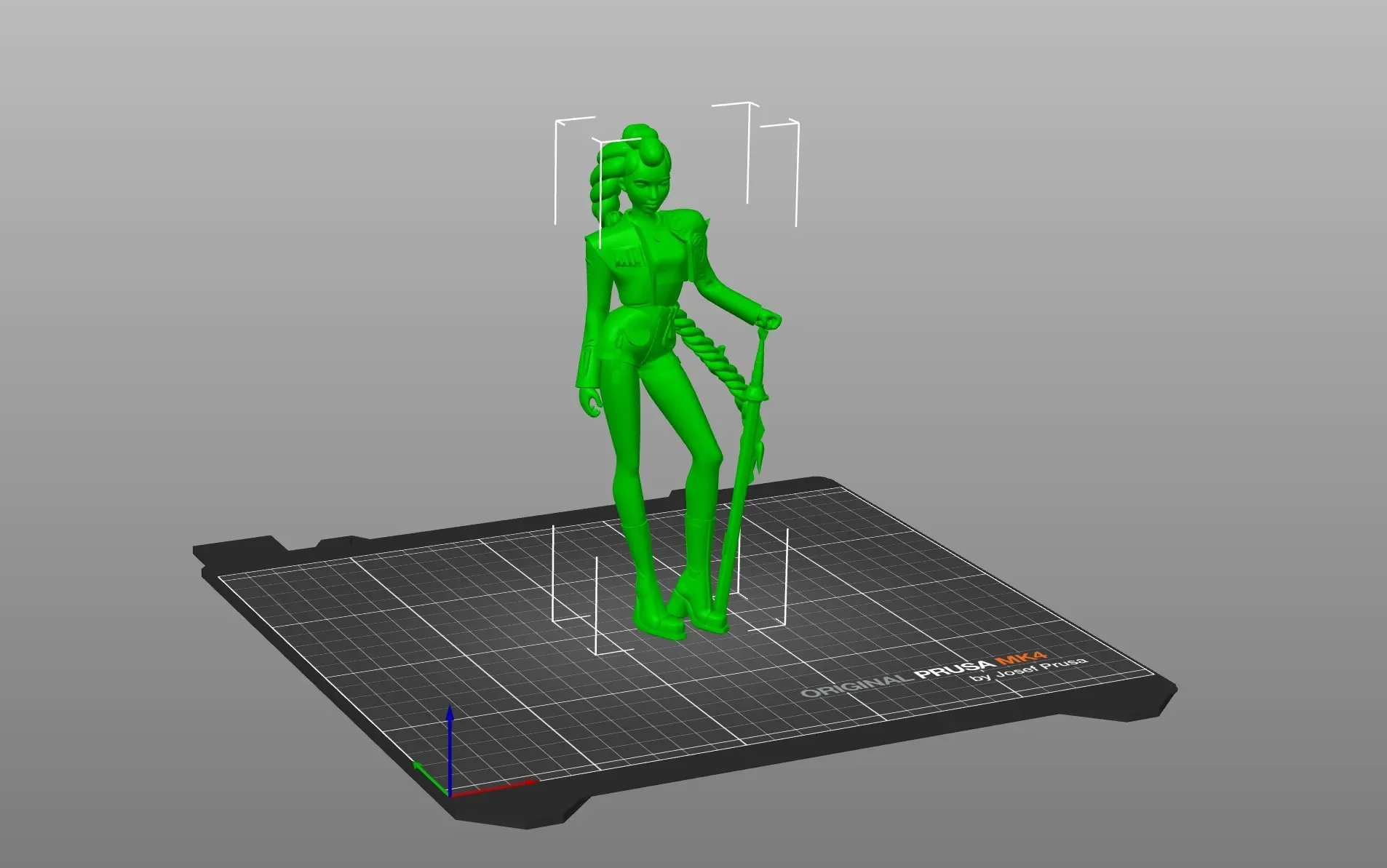Click the blue Z-axis arrow
This screenshot has height=868, width=1387.
click(x=450, y=749)
